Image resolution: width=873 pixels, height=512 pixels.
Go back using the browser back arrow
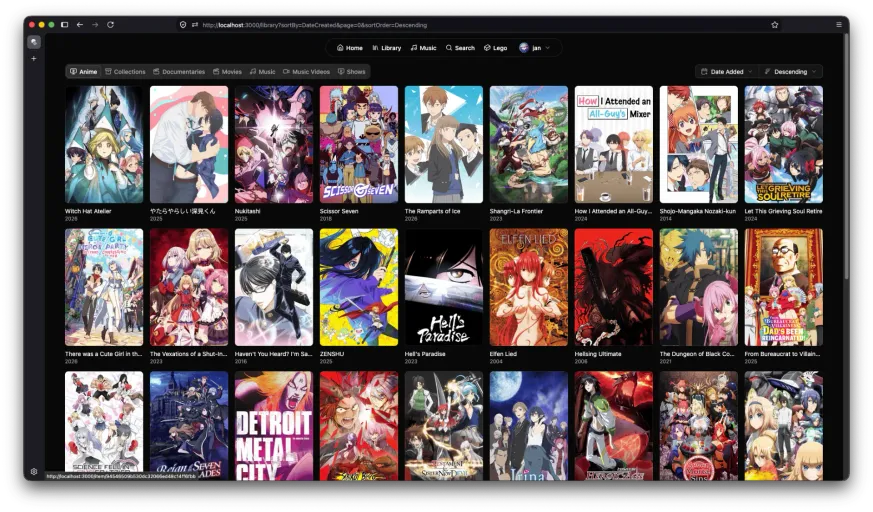pos(80,24)
